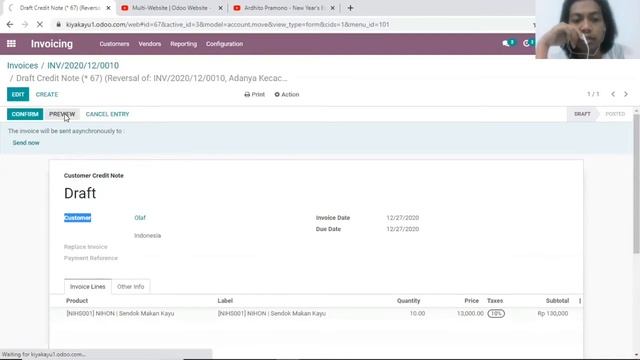Click the browser address bar URL

(x=228, y=24)
